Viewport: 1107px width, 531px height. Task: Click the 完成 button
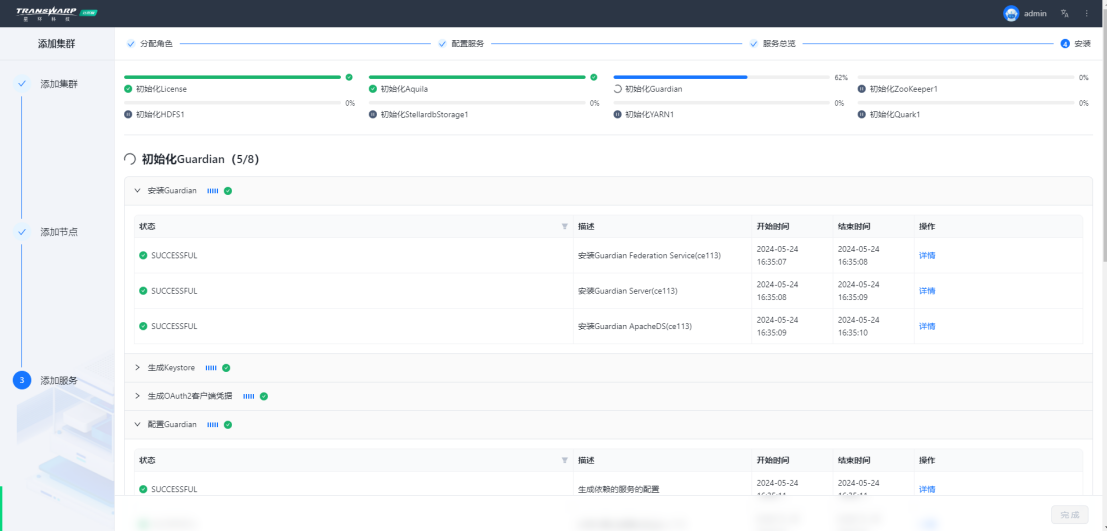(1070, 515)
